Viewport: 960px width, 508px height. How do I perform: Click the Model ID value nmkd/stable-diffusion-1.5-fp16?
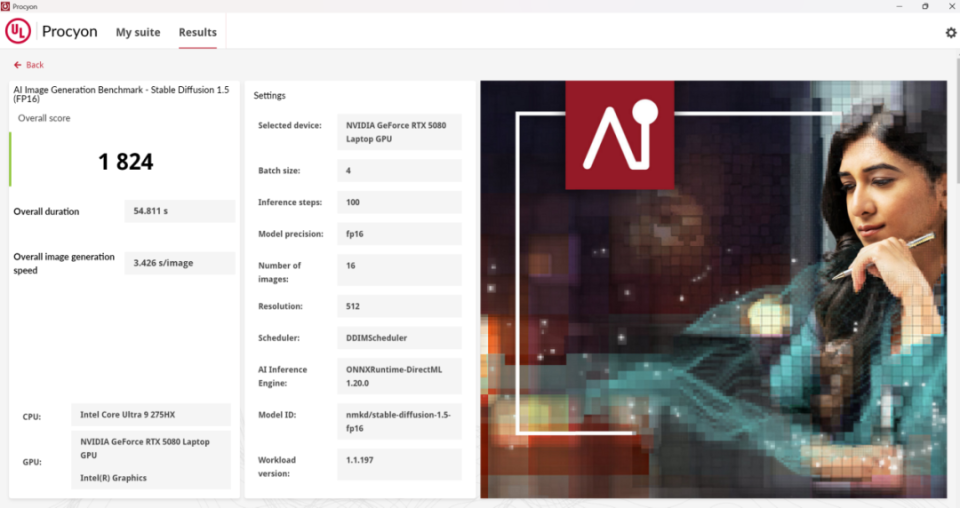399,422
